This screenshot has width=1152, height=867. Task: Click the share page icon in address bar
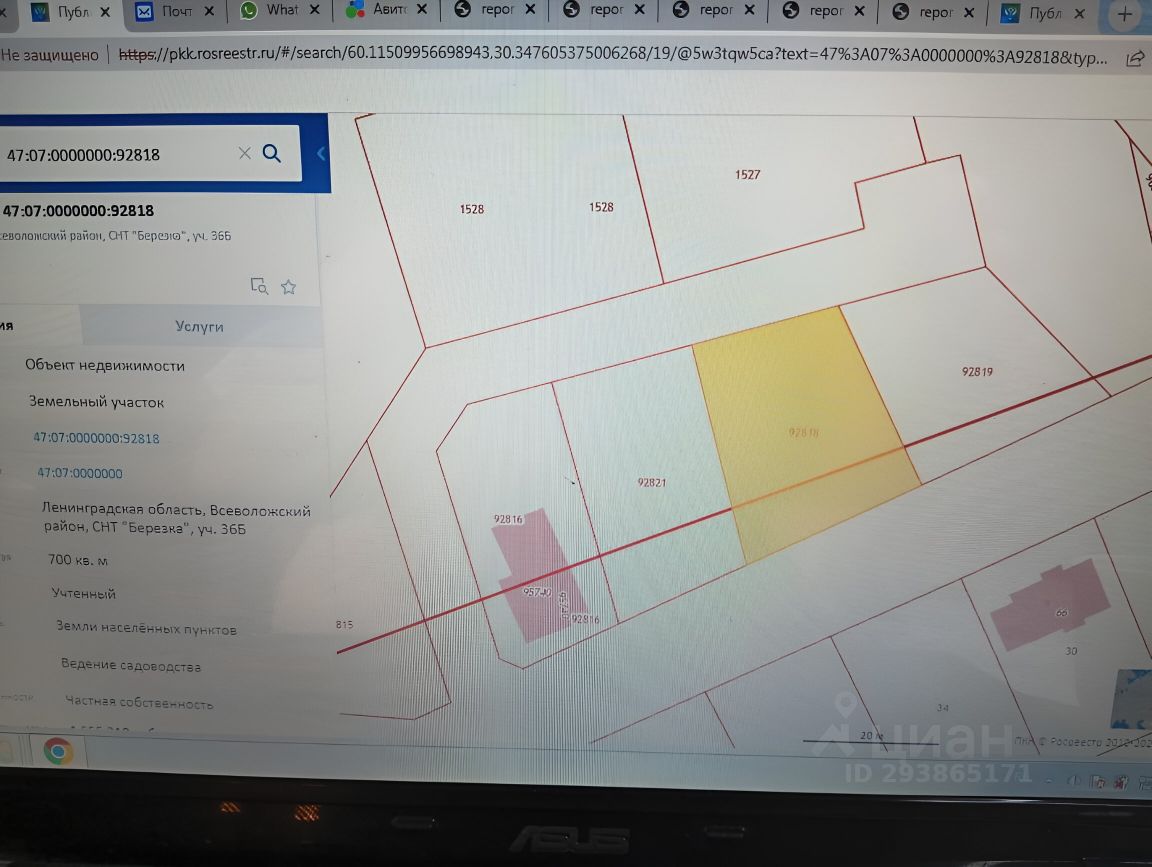coord(1135,59)
